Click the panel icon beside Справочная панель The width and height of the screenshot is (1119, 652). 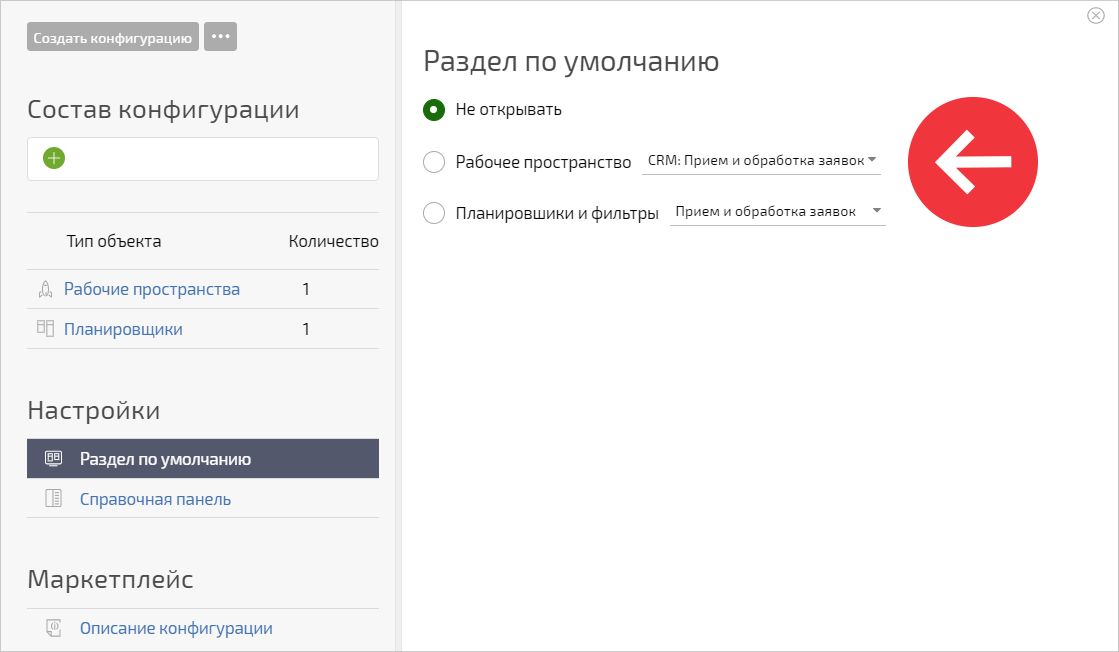pos(54,498)
